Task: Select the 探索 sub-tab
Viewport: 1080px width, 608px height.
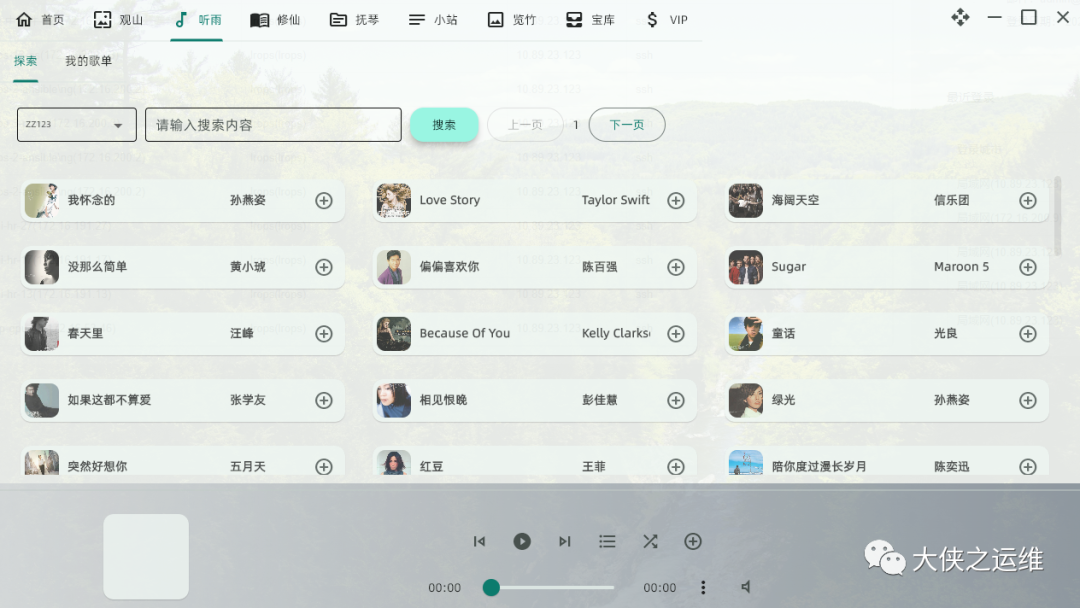Action: (25, 61)
